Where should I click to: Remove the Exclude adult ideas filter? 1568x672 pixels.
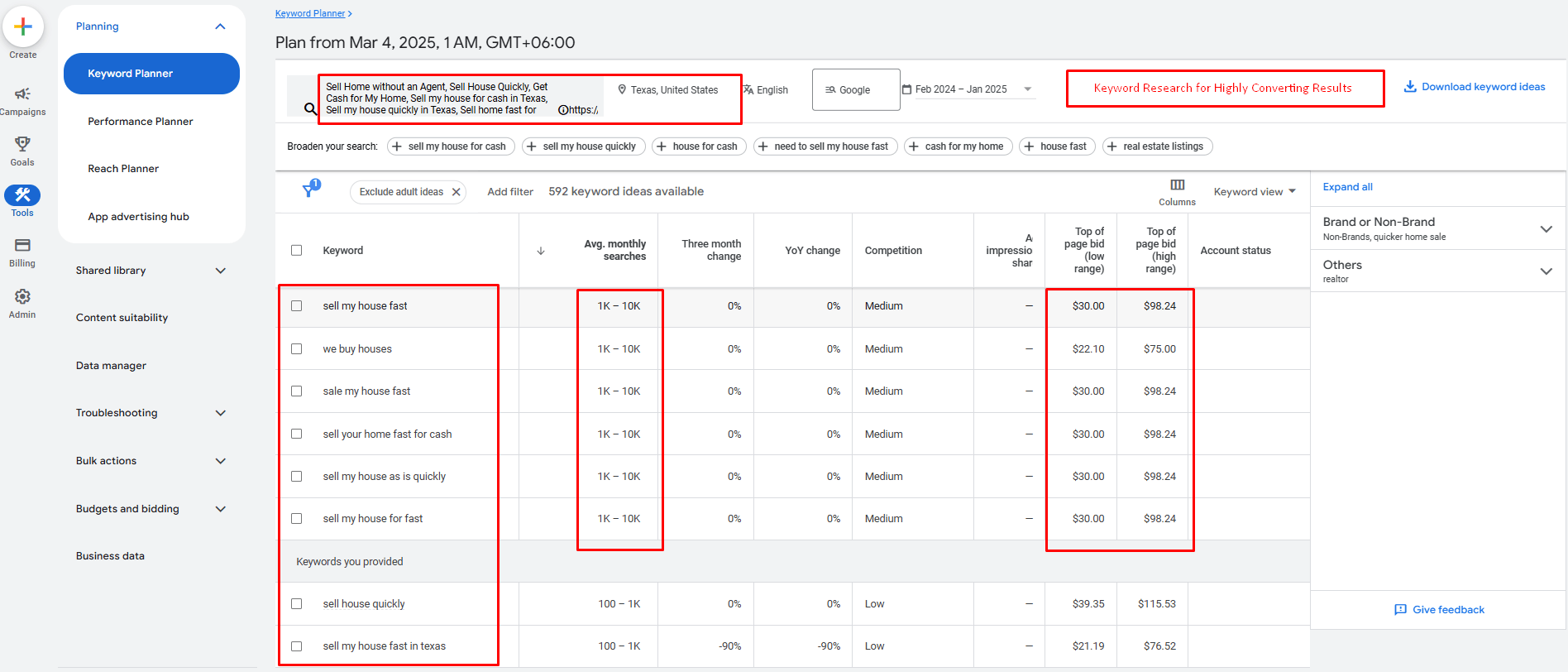coord(456,192)
